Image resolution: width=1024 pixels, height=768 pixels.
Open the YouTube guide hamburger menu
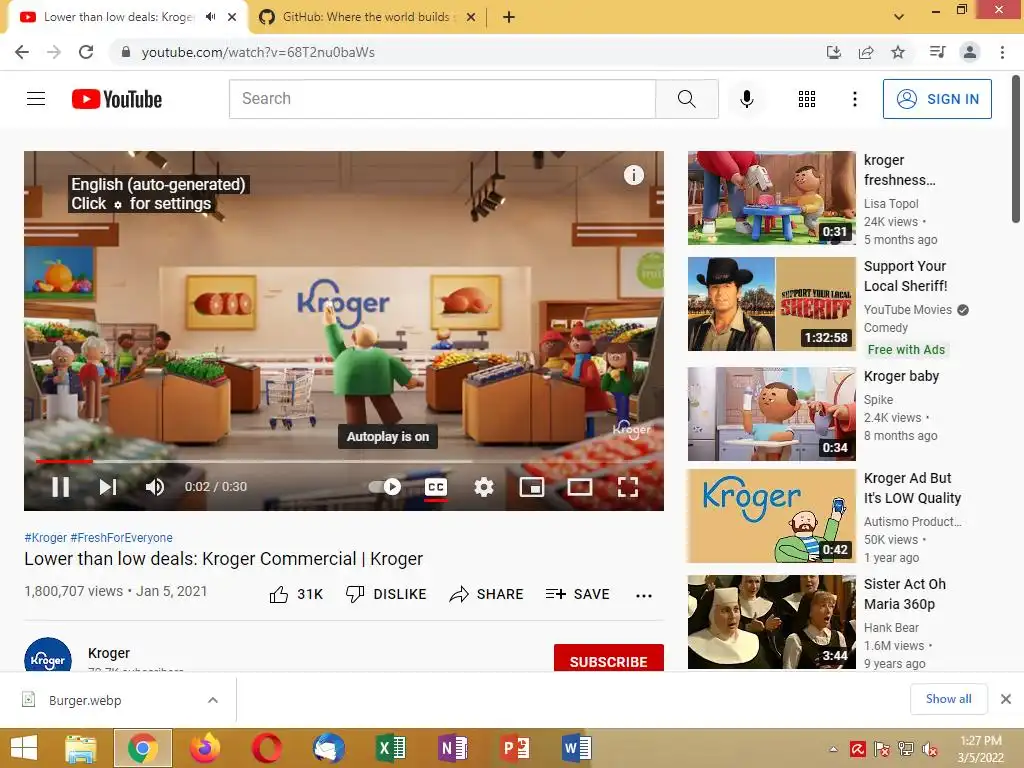(x=36, y=99)
